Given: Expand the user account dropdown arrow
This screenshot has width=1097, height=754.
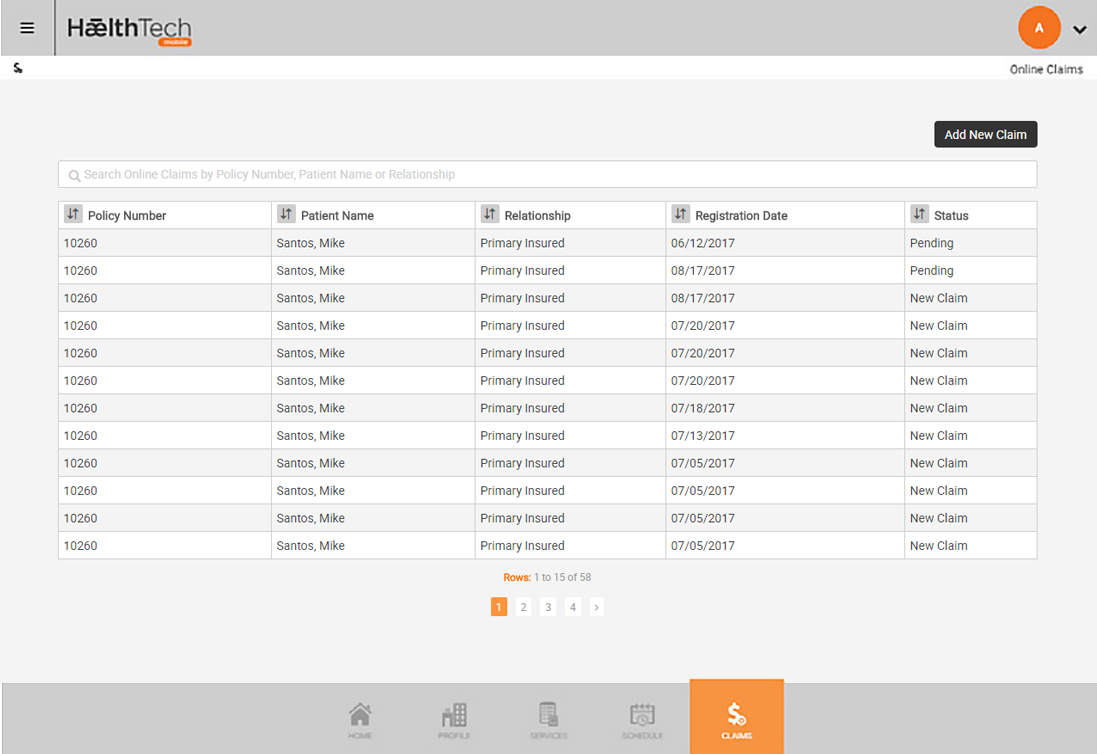Looking at the screenshot, I should (1079, 30).
